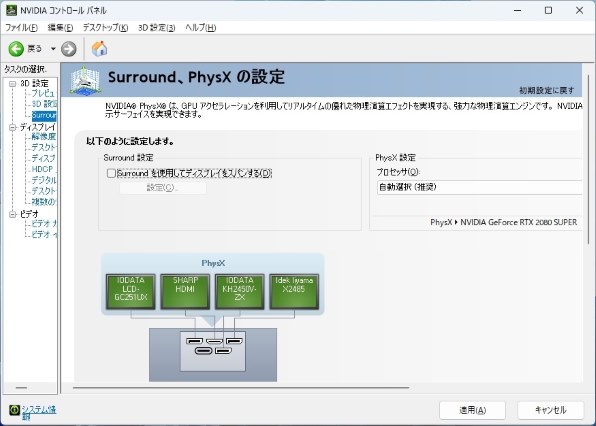This screenshot has height=426, width=596.
Task: Click the horizontal scrollbar under the settings pane
Action: point(241,388)
